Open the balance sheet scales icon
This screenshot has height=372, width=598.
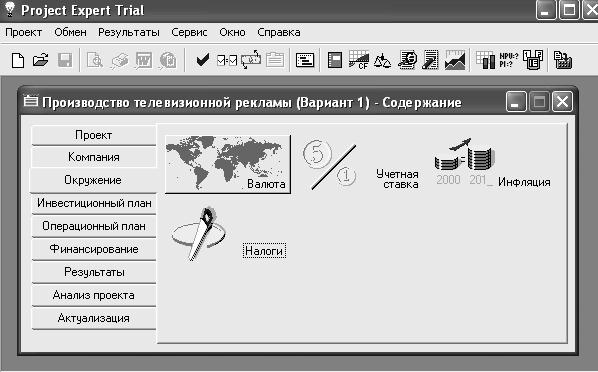pos(382,61)
